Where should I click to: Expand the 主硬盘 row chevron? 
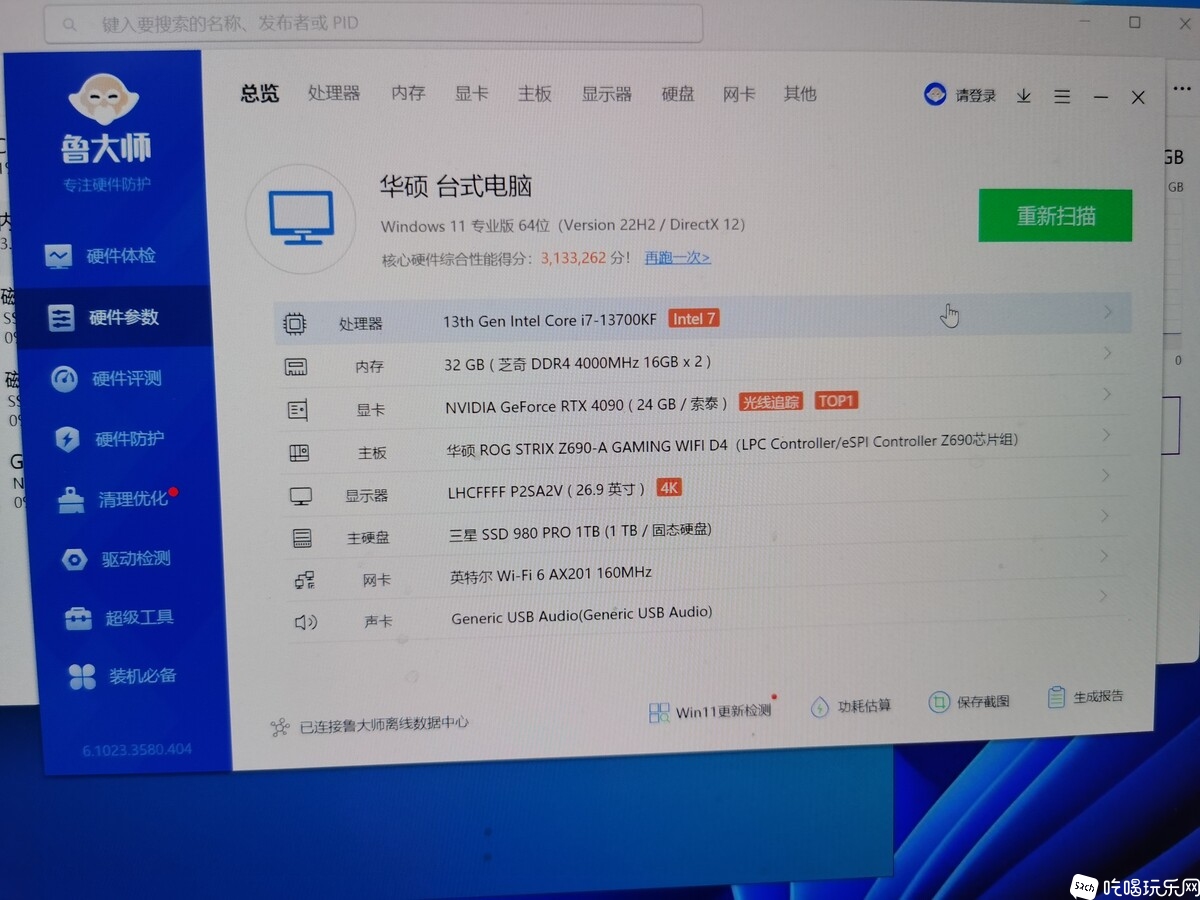click(x=1105, y=516)
